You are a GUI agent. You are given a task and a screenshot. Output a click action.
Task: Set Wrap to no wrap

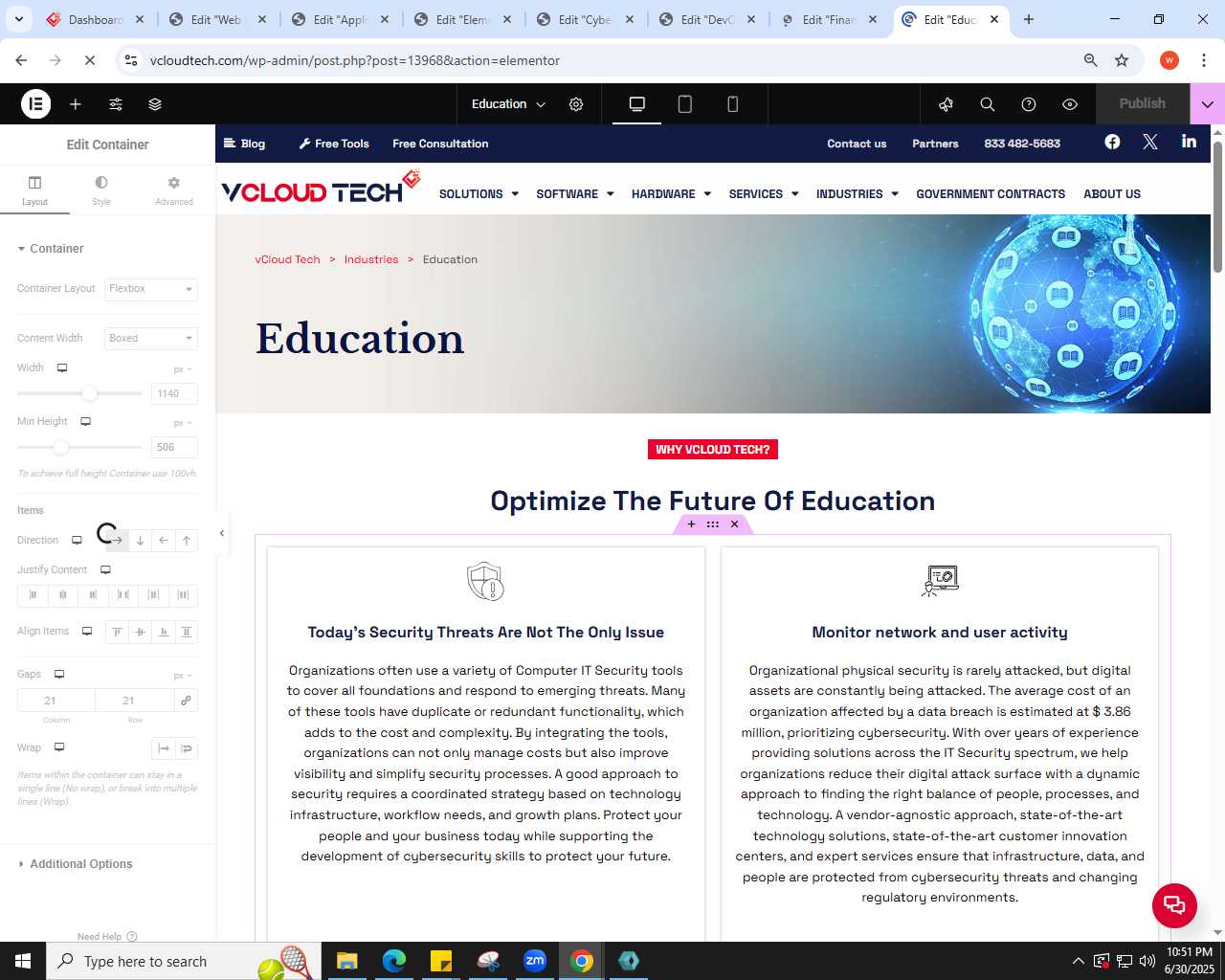[164, 748]
